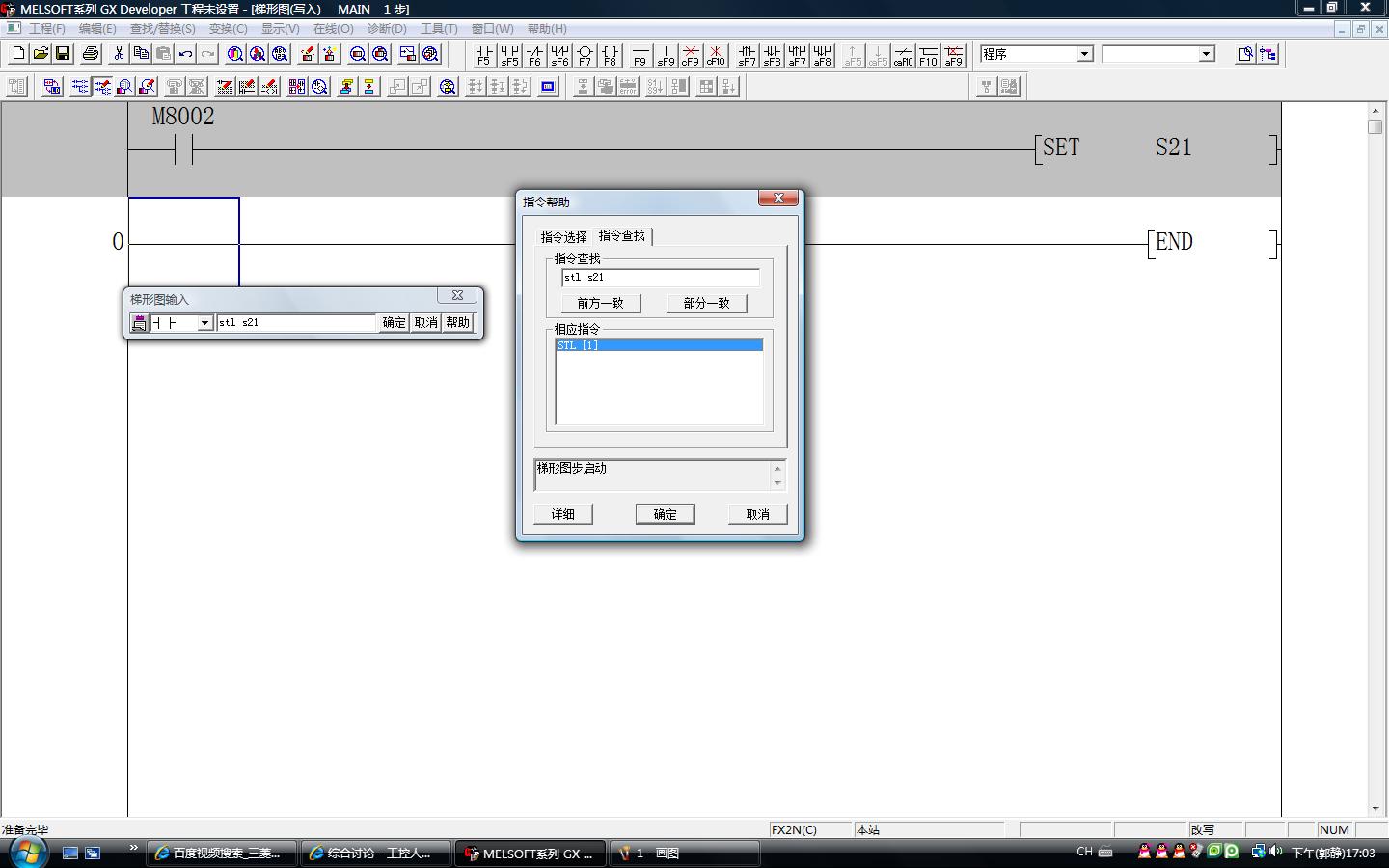Insert an output coil with F7
Image resolution: width=1389 pixels, height=868 pixels.
click(585, 55)
